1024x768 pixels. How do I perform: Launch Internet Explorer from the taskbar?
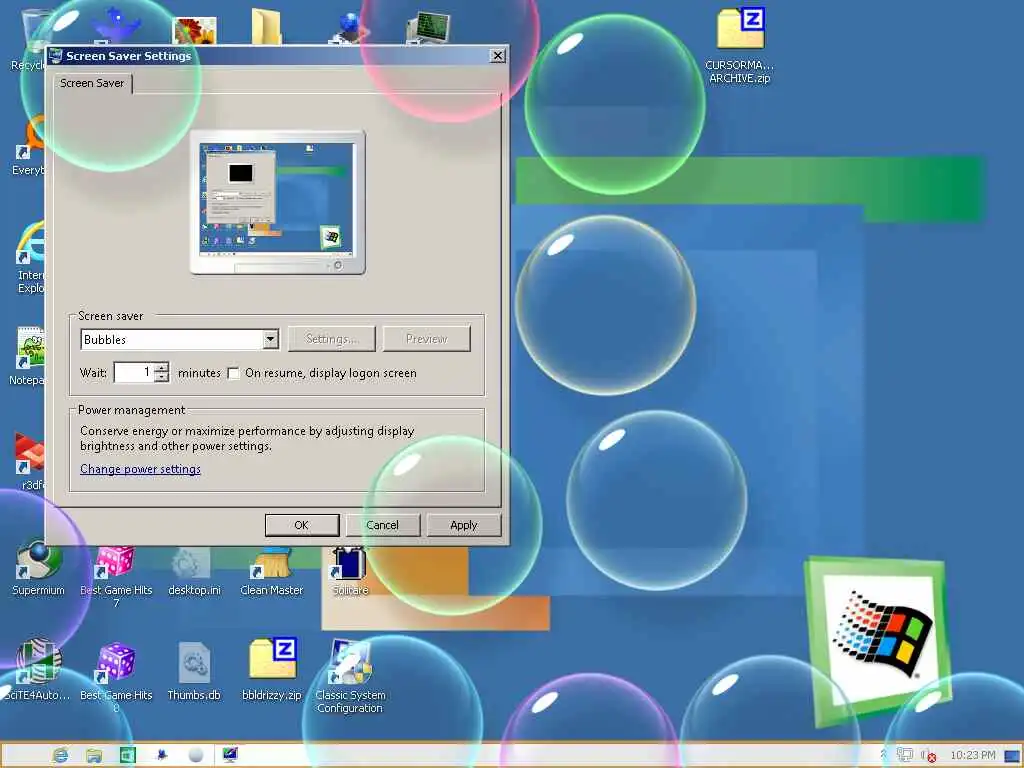(60, 755)
